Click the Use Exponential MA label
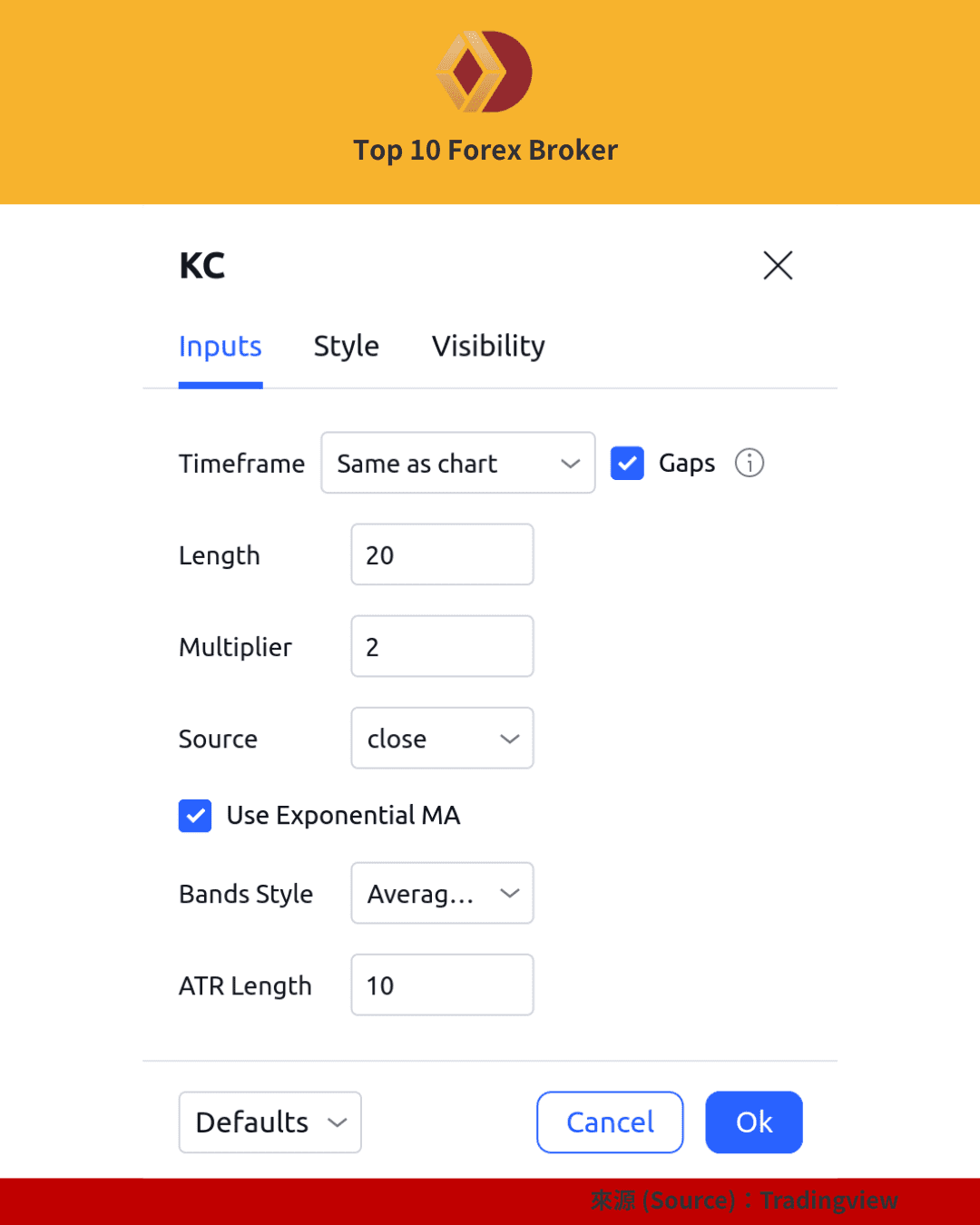This screenshot has width=980, height=1225. pyautogui.click(x=343, y=816)
